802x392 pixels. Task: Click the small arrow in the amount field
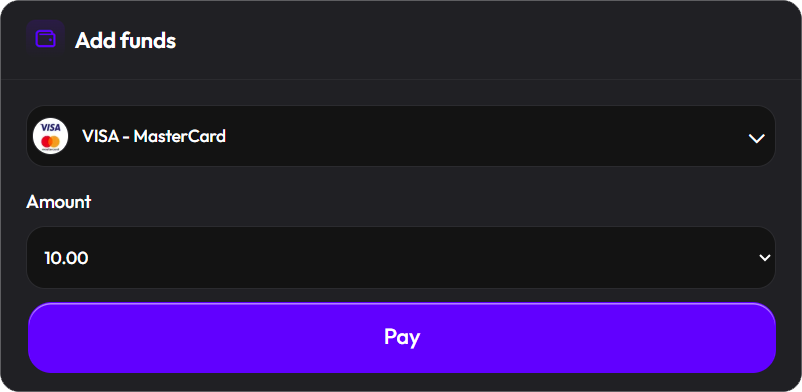coord(765,258)
